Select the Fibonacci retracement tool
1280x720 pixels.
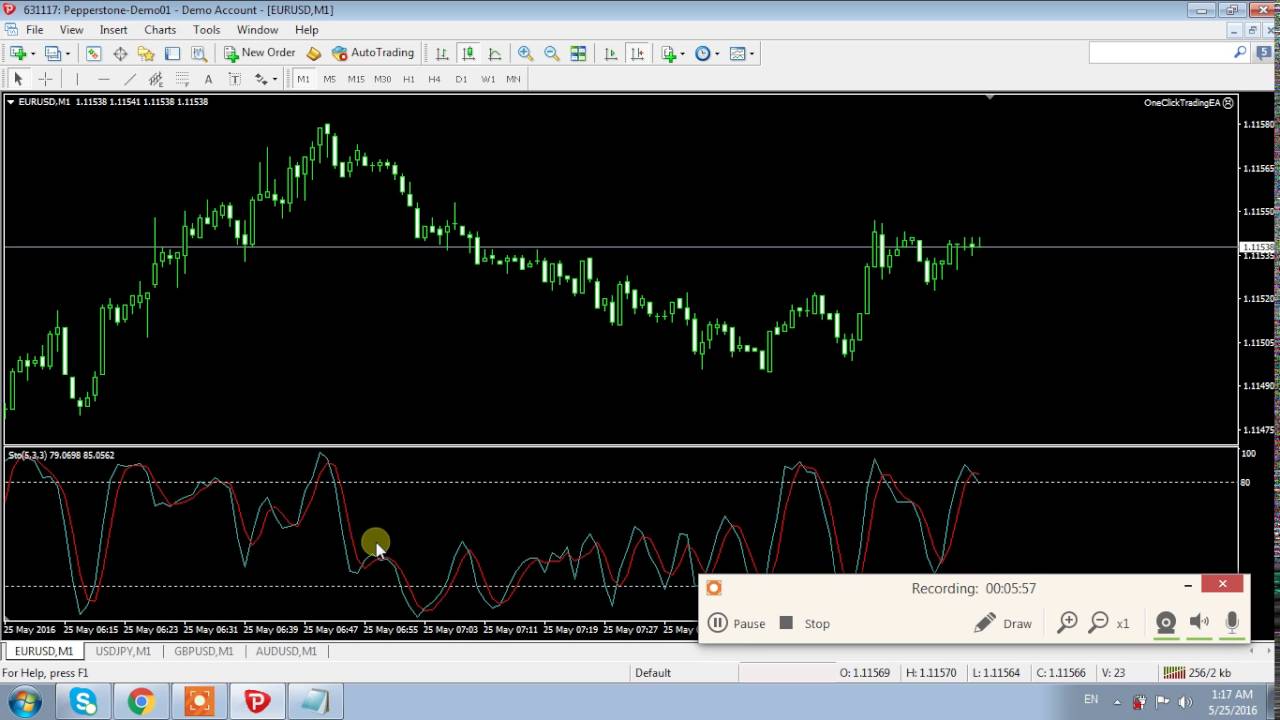pyautogui.click(x=182, y=79)
